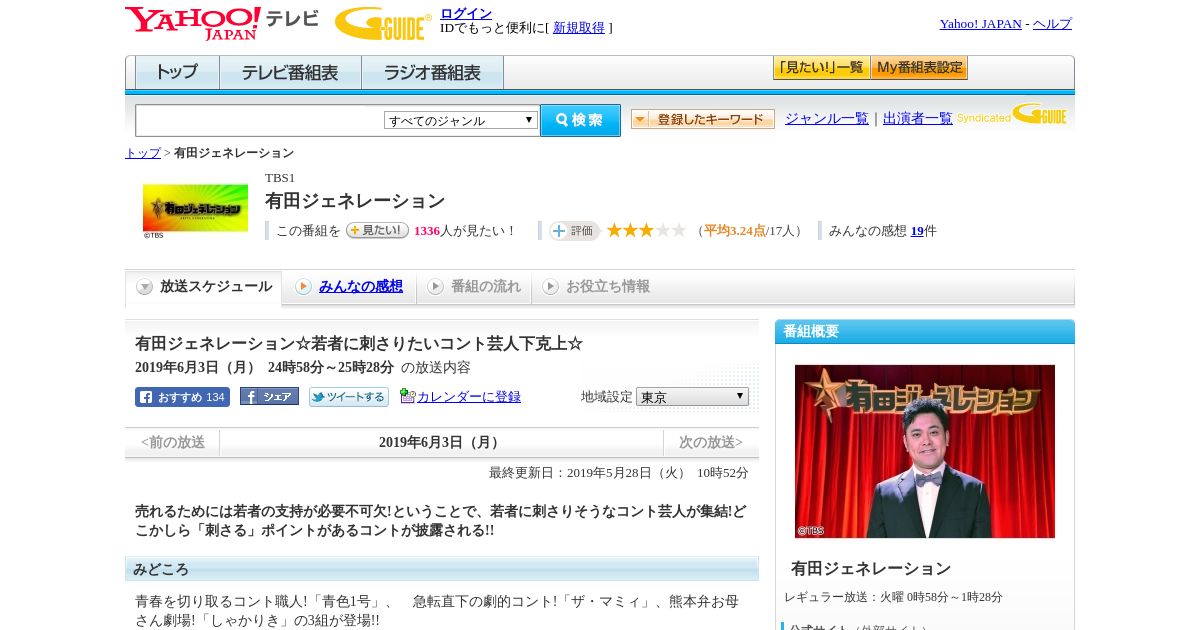Image resolution: width=1200 pixels, height=630 pixels.
Task: Click the Yahoo! JAPAN テレビ logo
Action: 222,23
